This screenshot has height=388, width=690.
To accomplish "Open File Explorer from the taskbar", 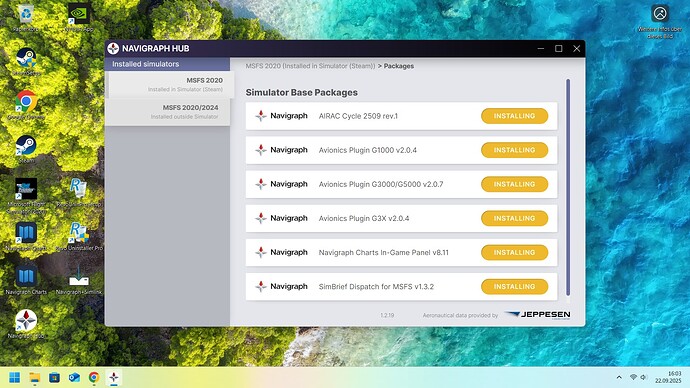I will point(34,377).
